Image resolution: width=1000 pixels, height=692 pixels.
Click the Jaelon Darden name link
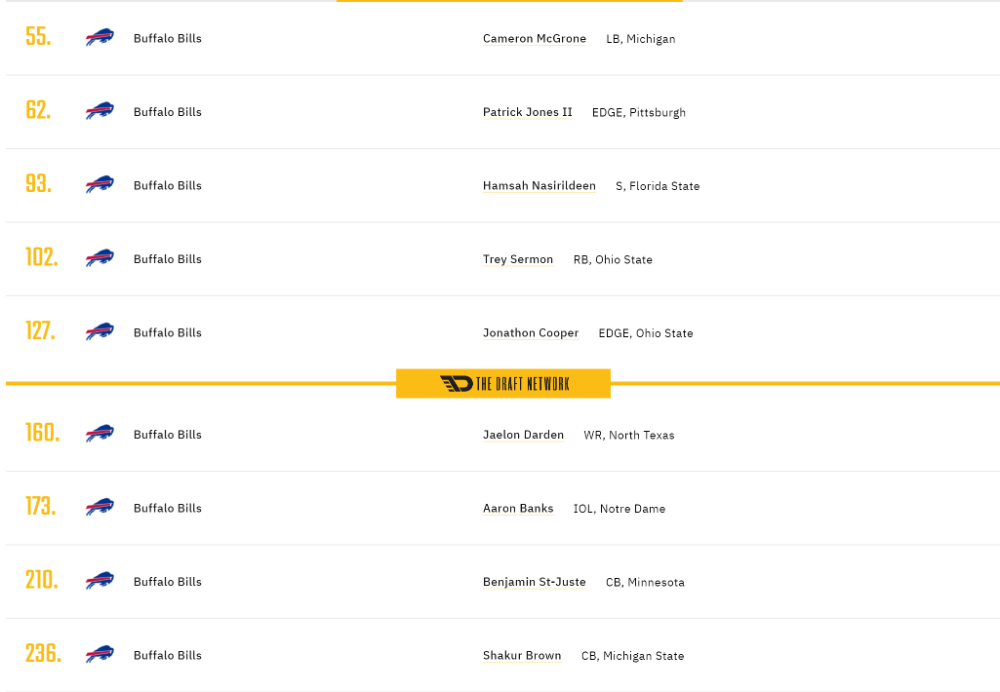pyautogui.click(x=523, y=434)
